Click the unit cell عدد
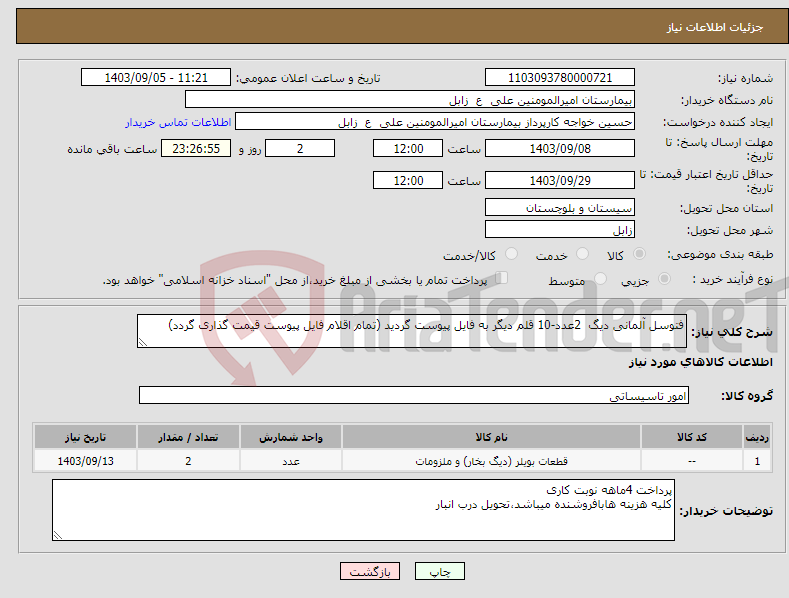The width and height of the screenshot is (789, 598). click(291, 461)
